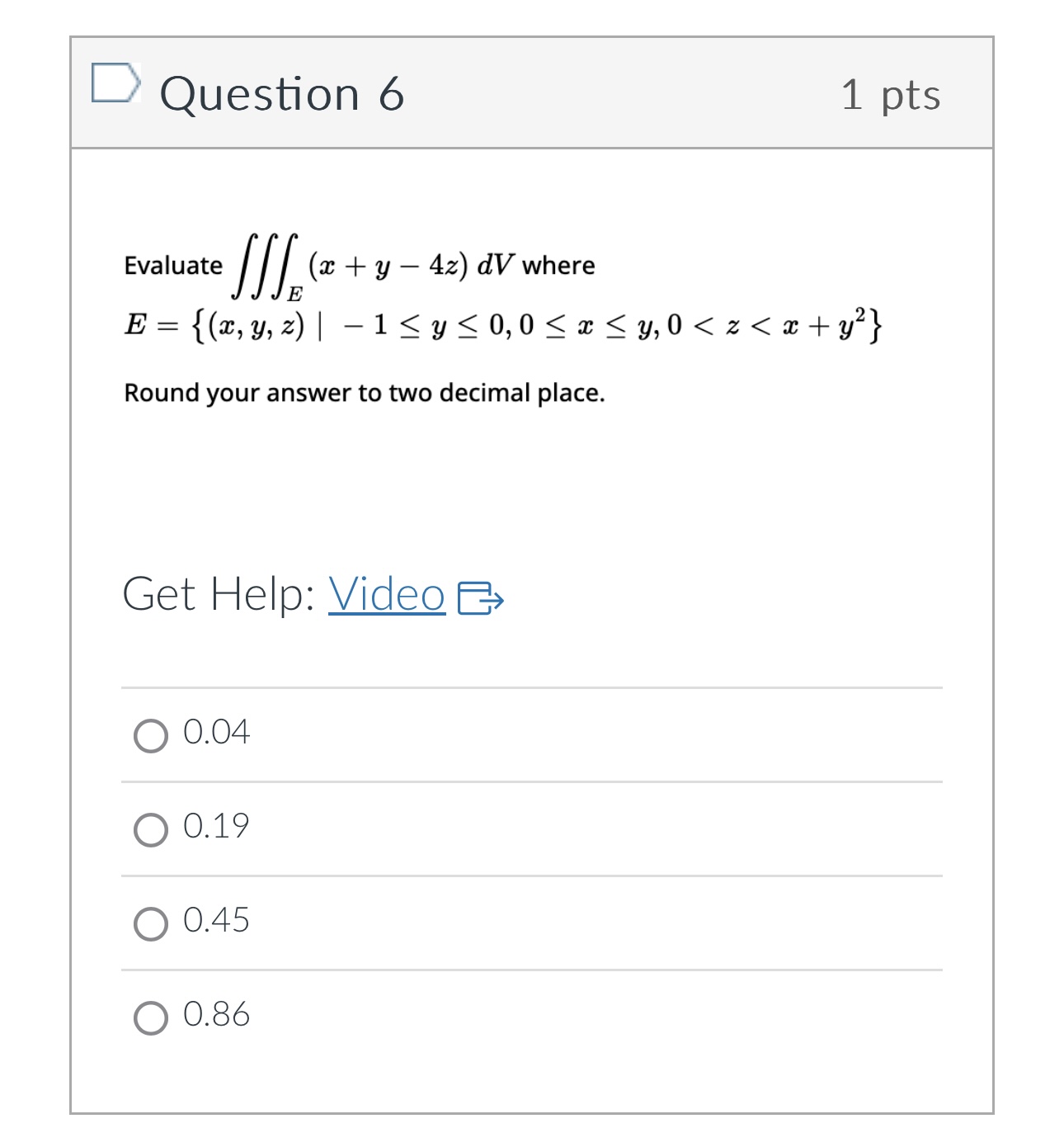Choose the 0.19 answer option
1064x1128 pixels.
(153, 829)
